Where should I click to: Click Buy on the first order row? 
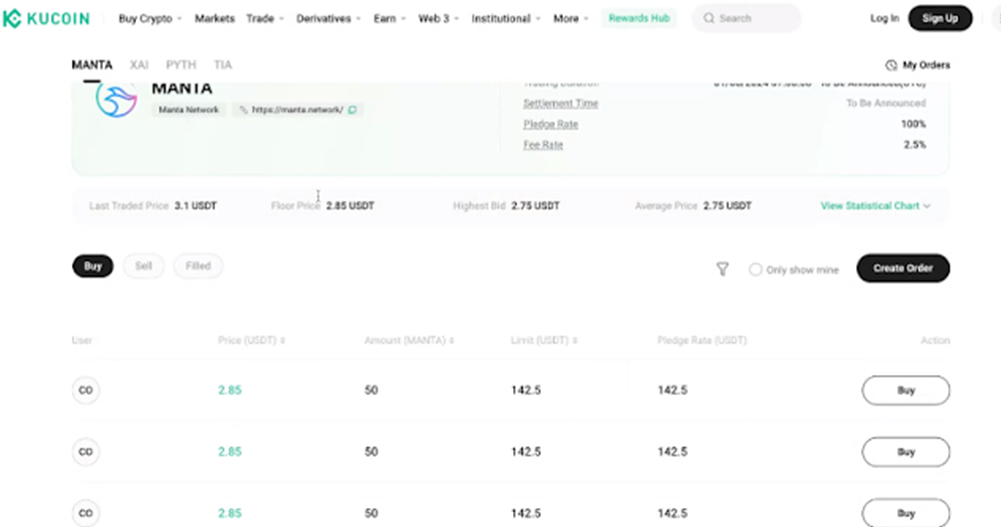coord(906,390)
